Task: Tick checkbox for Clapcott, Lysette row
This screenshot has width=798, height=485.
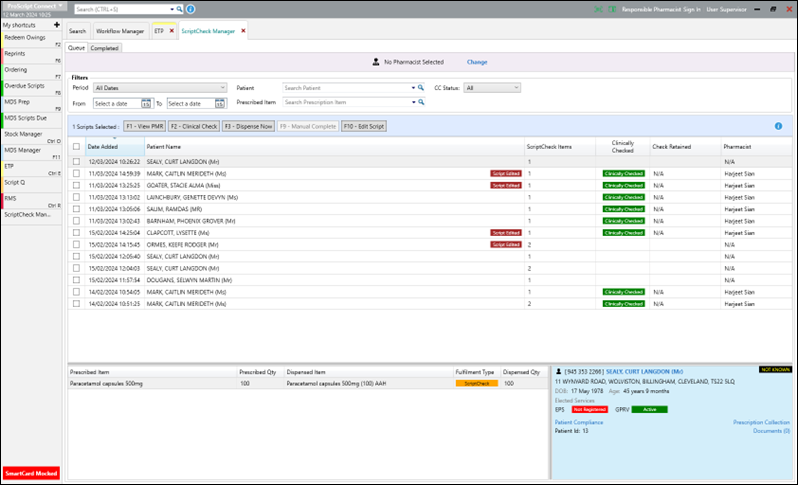Action: [x=76, y=233]
